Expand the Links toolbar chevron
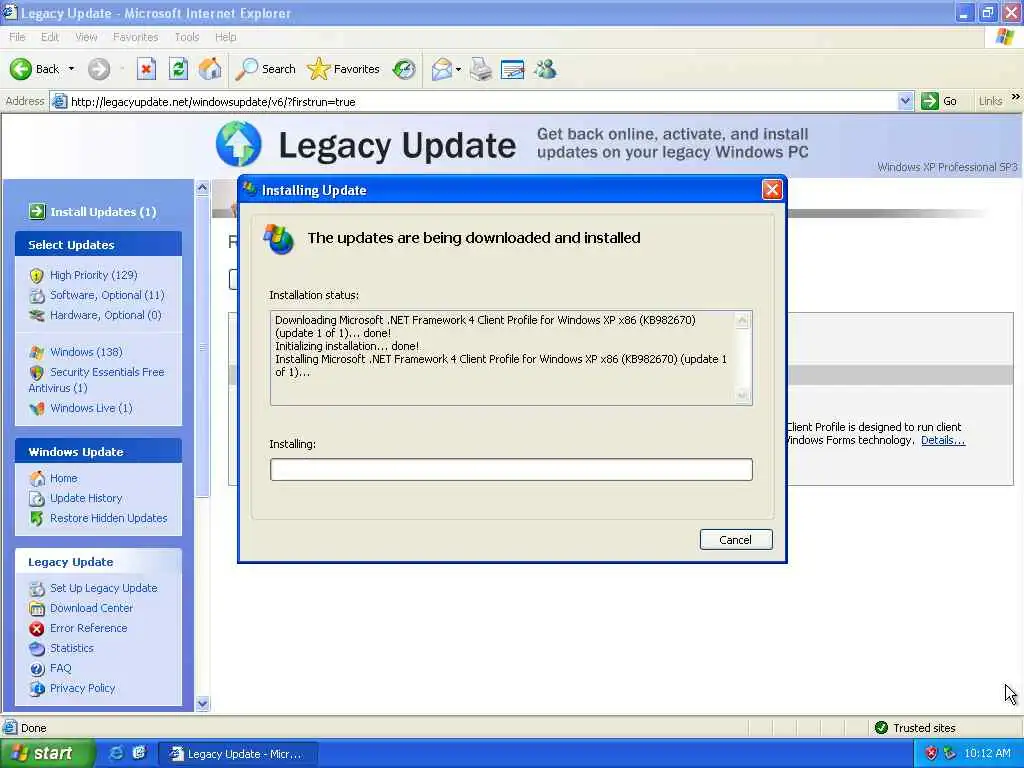Viewport: 1024px width, 768px height. click(1016, 97)
